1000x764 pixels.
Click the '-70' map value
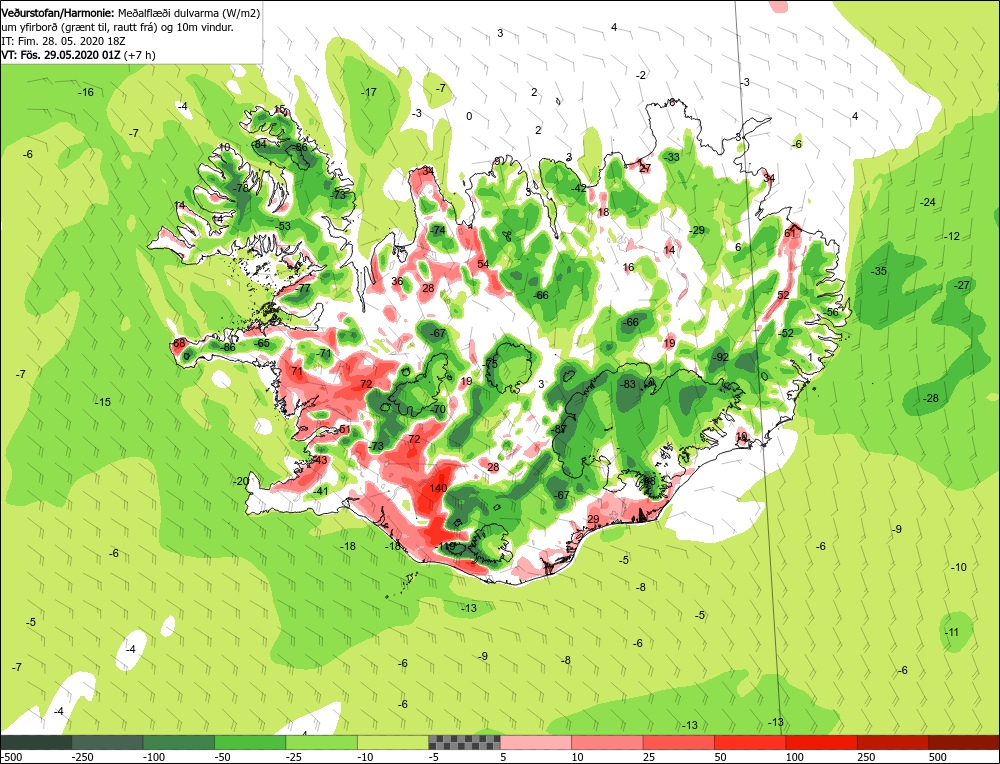(x=438, y=409)
